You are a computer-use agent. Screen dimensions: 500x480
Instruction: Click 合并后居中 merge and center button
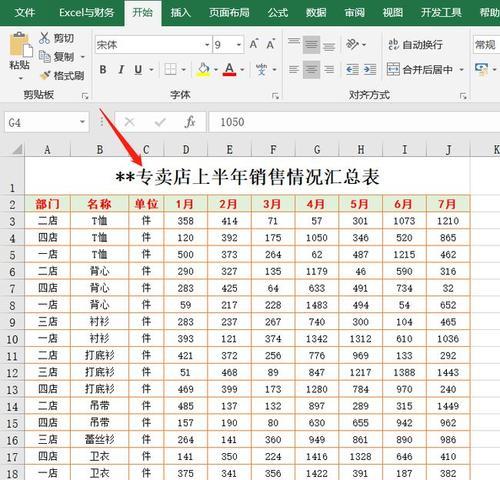420,70
